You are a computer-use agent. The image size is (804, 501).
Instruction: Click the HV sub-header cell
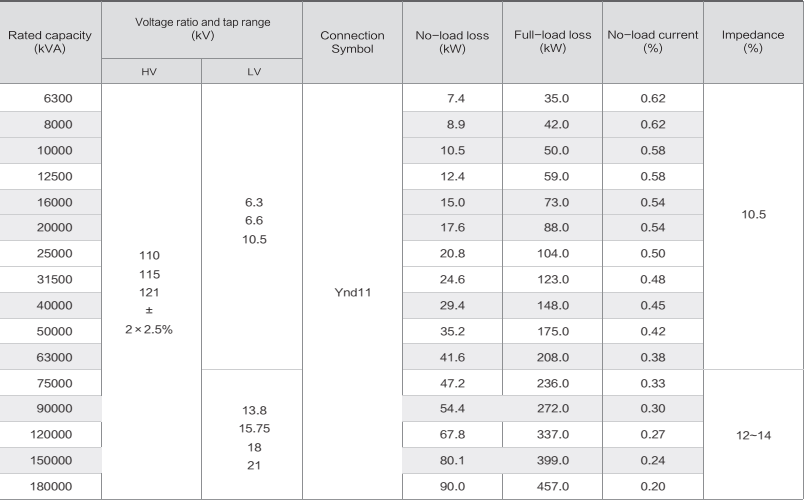[x=151, y=72]
